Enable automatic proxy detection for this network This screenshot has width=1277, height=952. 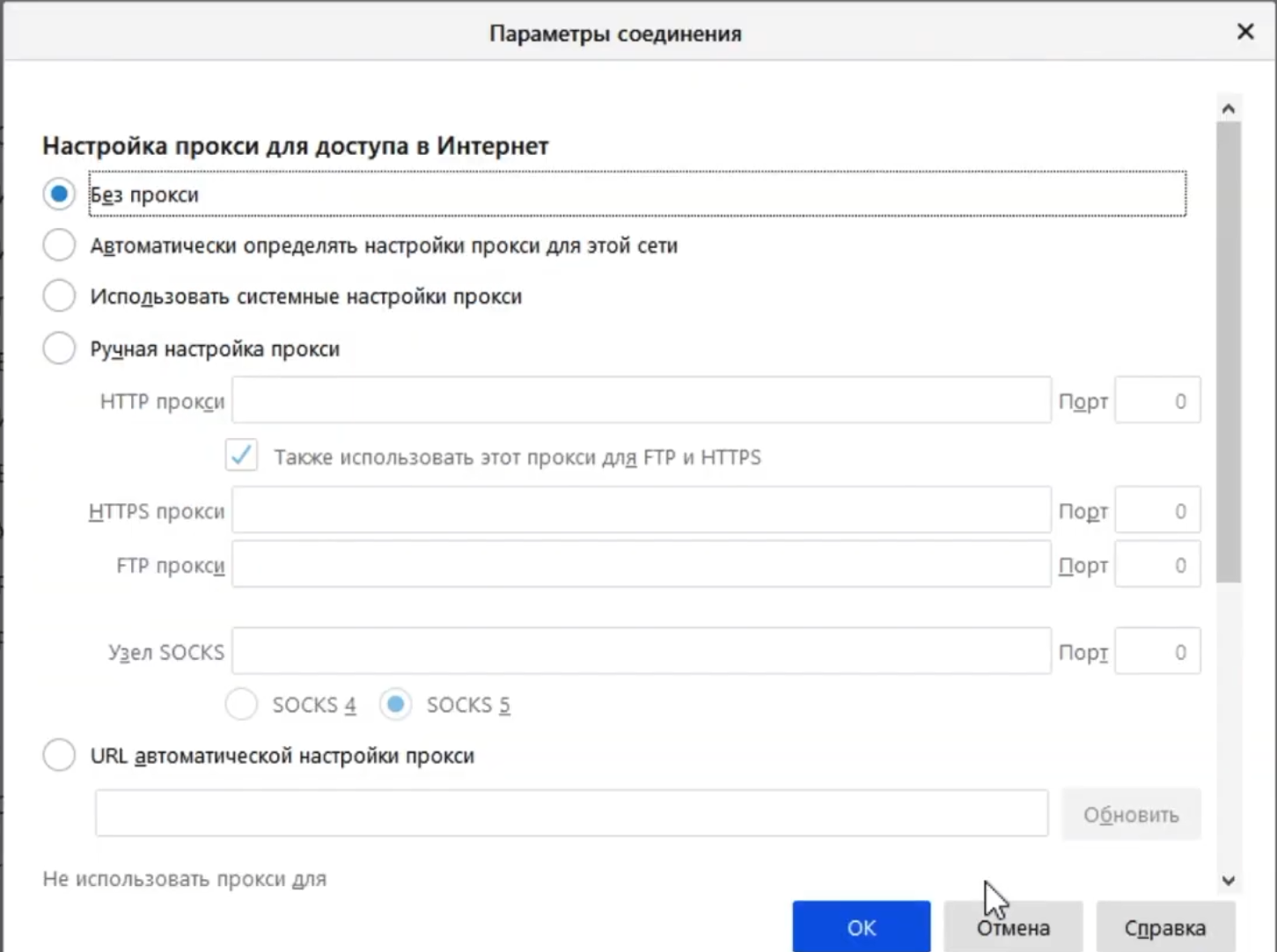click(58, 245)
